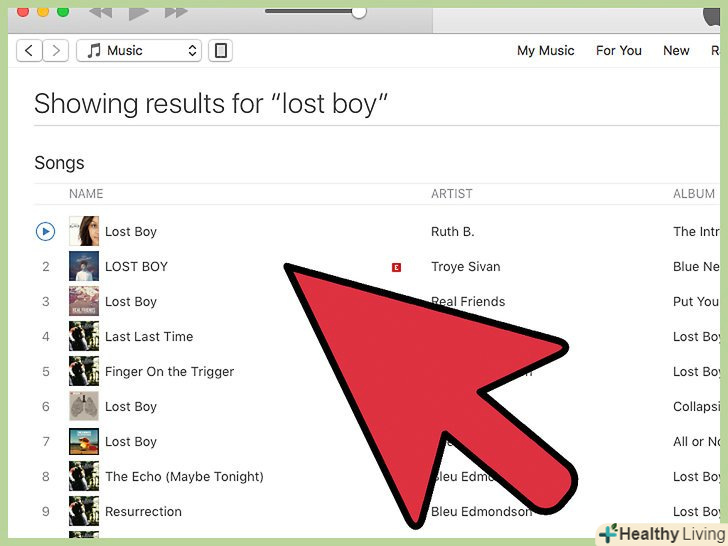
Task: Click the Real Friends Lost Boy album artwork
Action: pos(84,301)
